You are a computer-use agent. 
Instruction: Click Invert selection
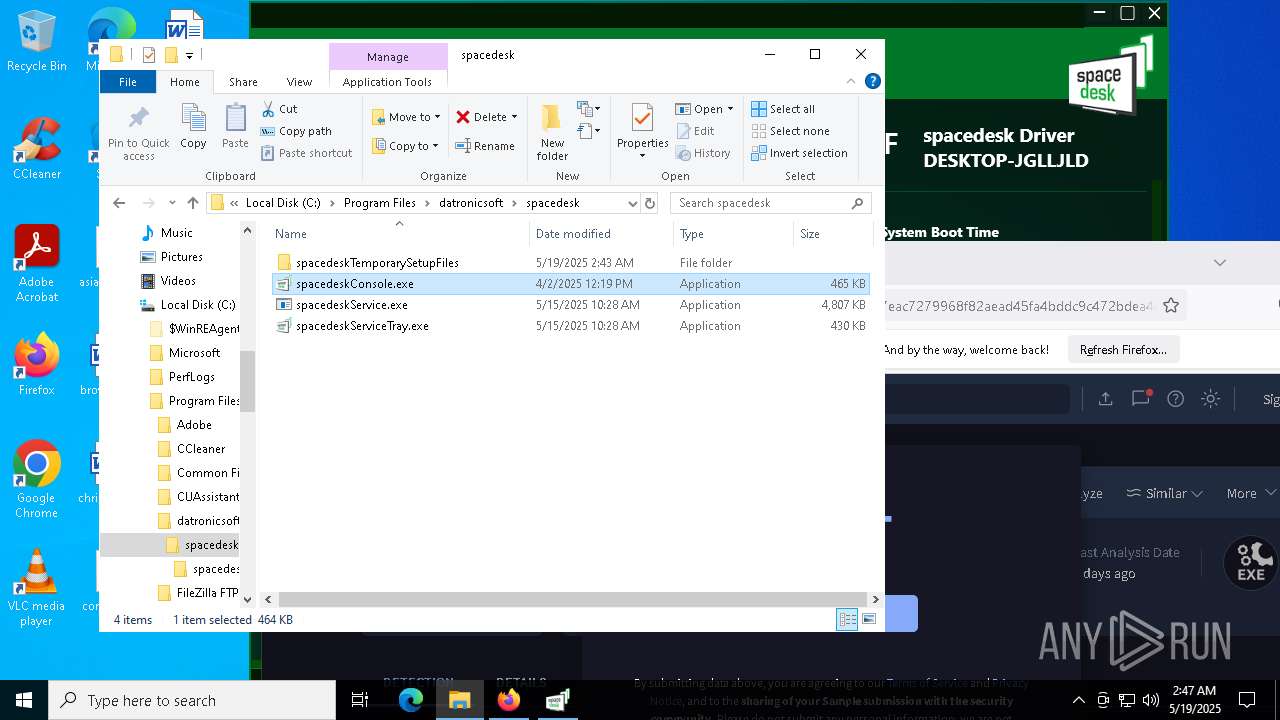pyautogui.click(x=799, y=153)
